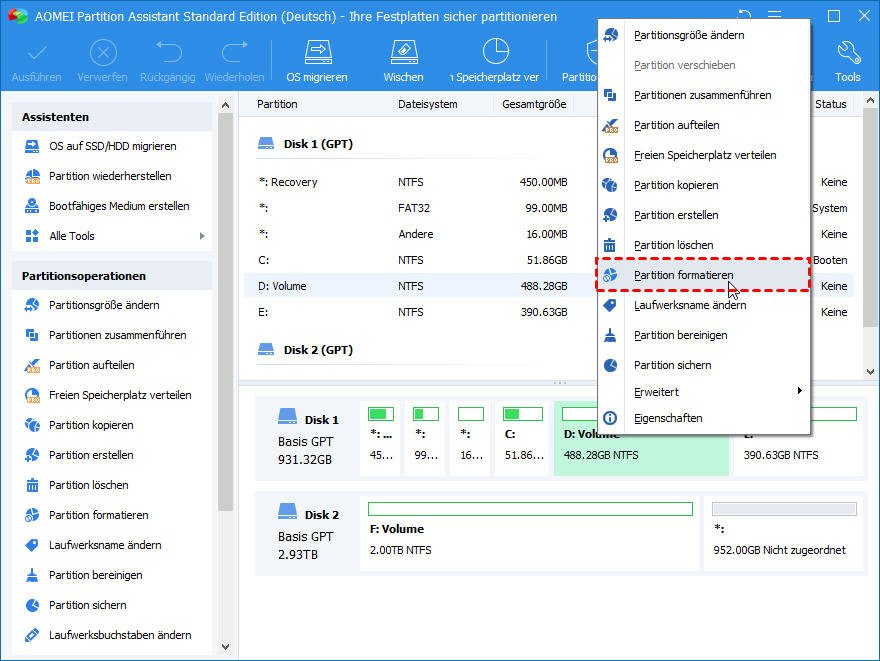Click the Rückgängig undo icon
880x661 pixels.
[168, 52]
